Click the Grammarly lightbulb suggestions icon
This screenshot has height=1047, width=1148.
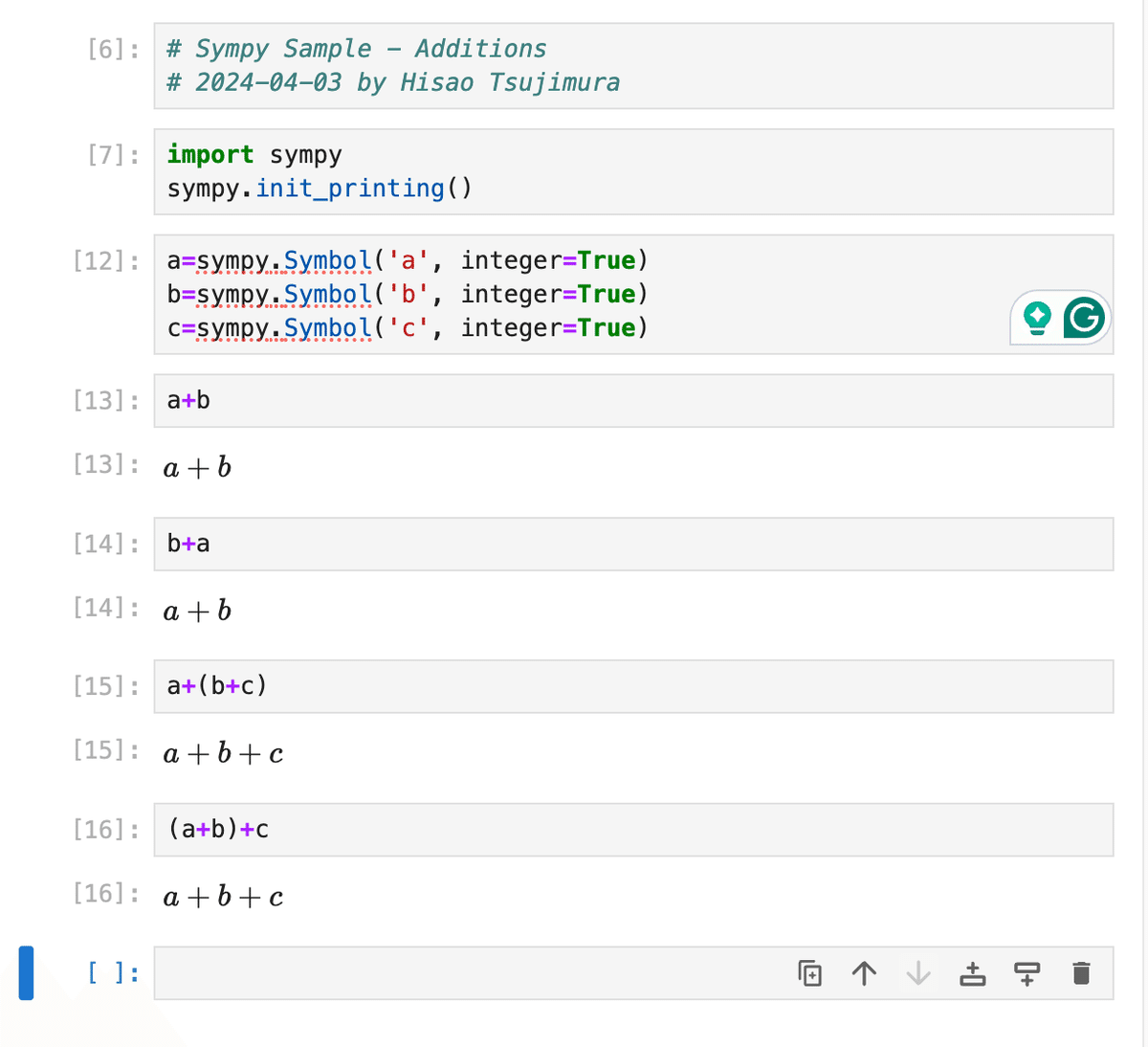coord(1037,317)
